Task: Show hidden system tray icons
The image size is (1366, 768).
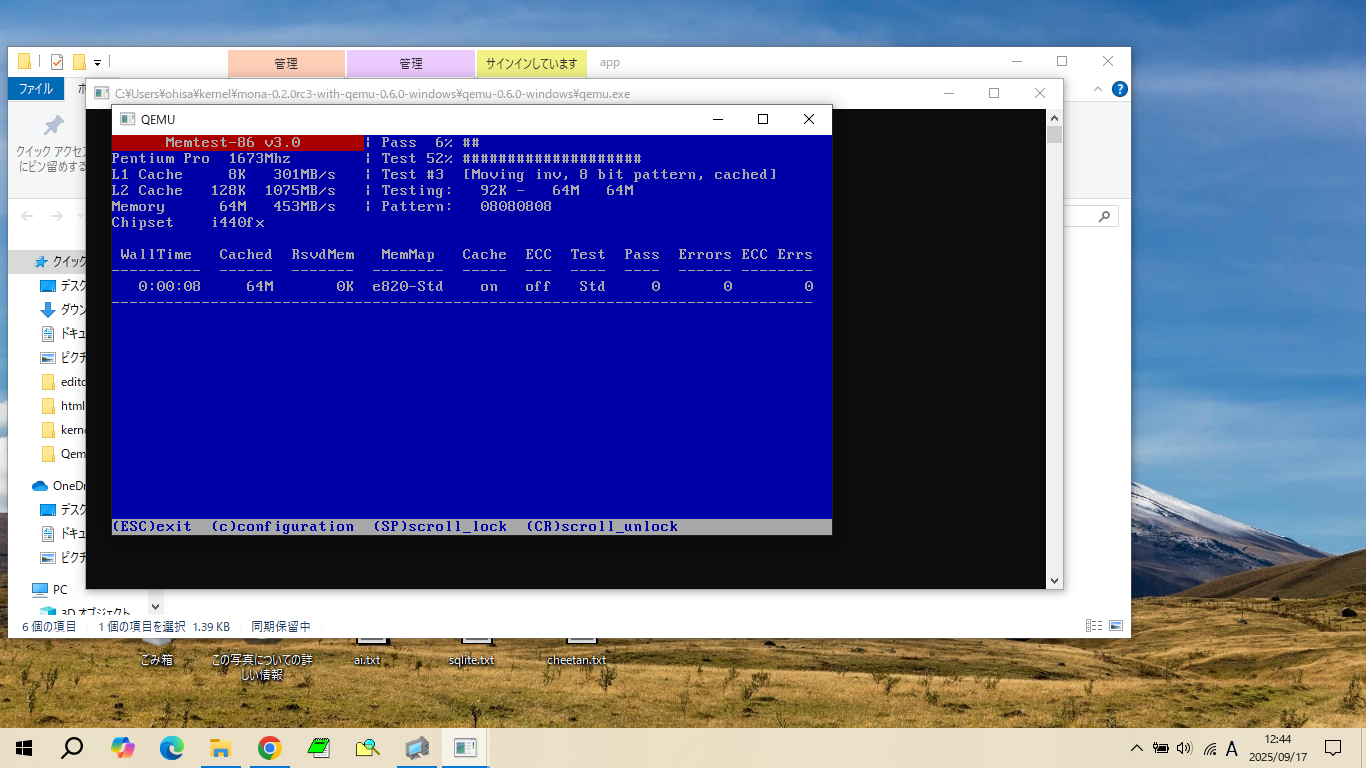Action: pyautogui.click(x=1137, y=748)
